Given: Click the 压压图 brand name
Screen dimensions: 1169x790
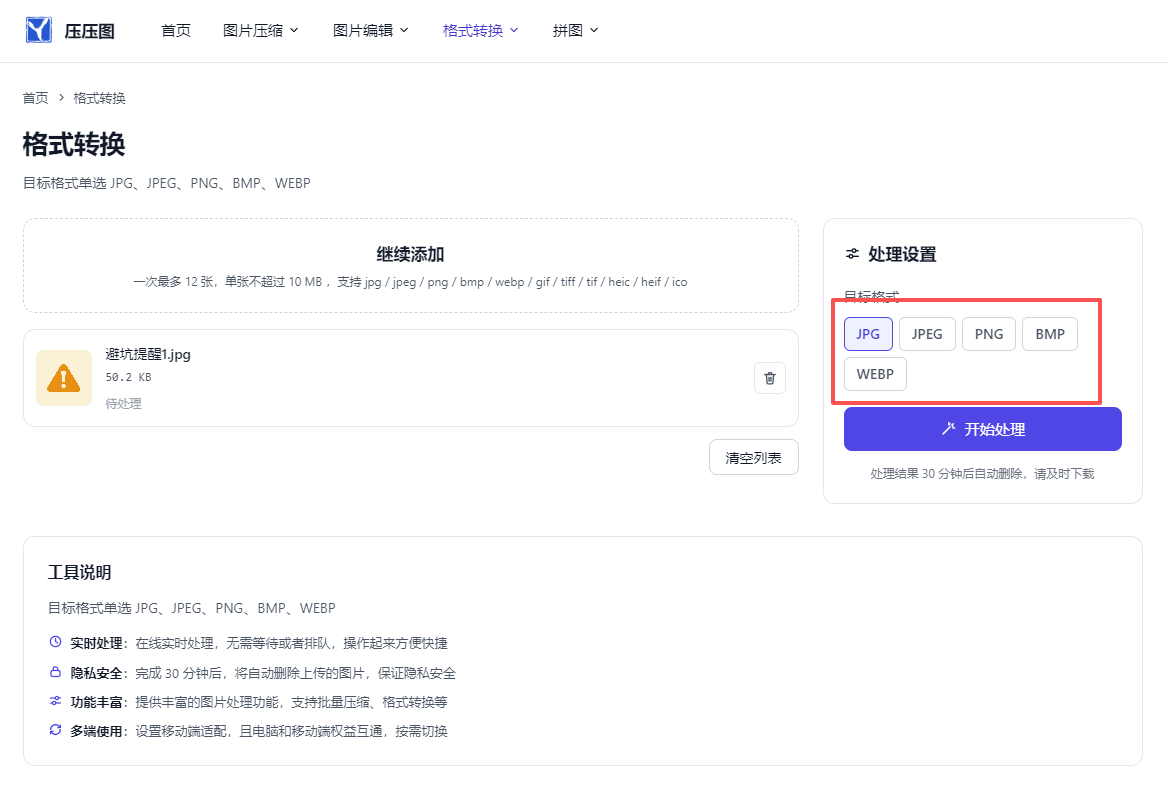Looking at the screenshot, I should coord(89,31).
